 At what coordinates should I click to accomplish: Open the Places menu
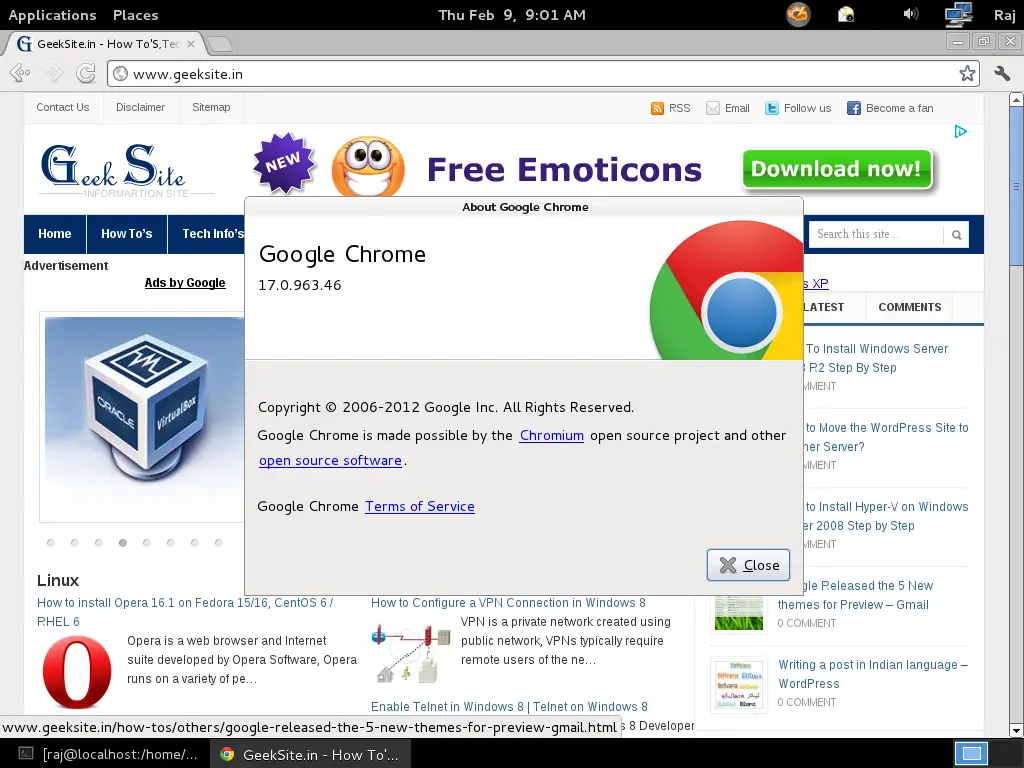point(135,15)
